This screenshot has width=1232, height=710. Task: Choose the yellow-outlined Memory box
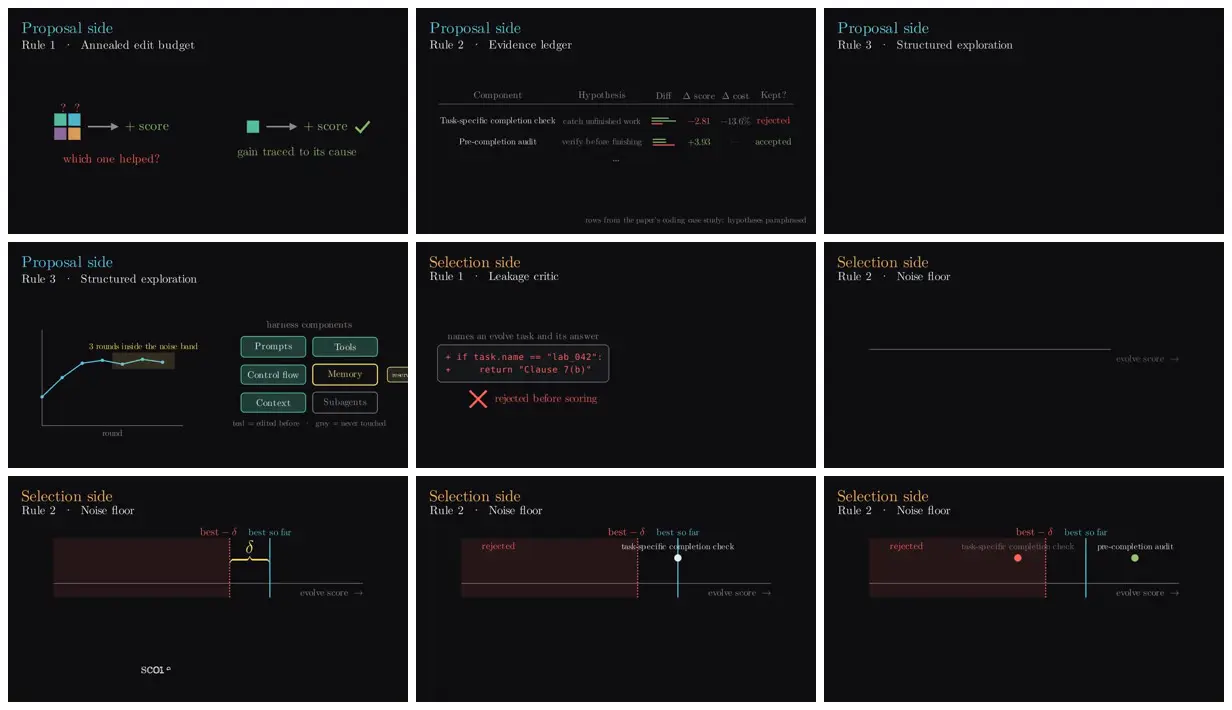tap(345, 375)
